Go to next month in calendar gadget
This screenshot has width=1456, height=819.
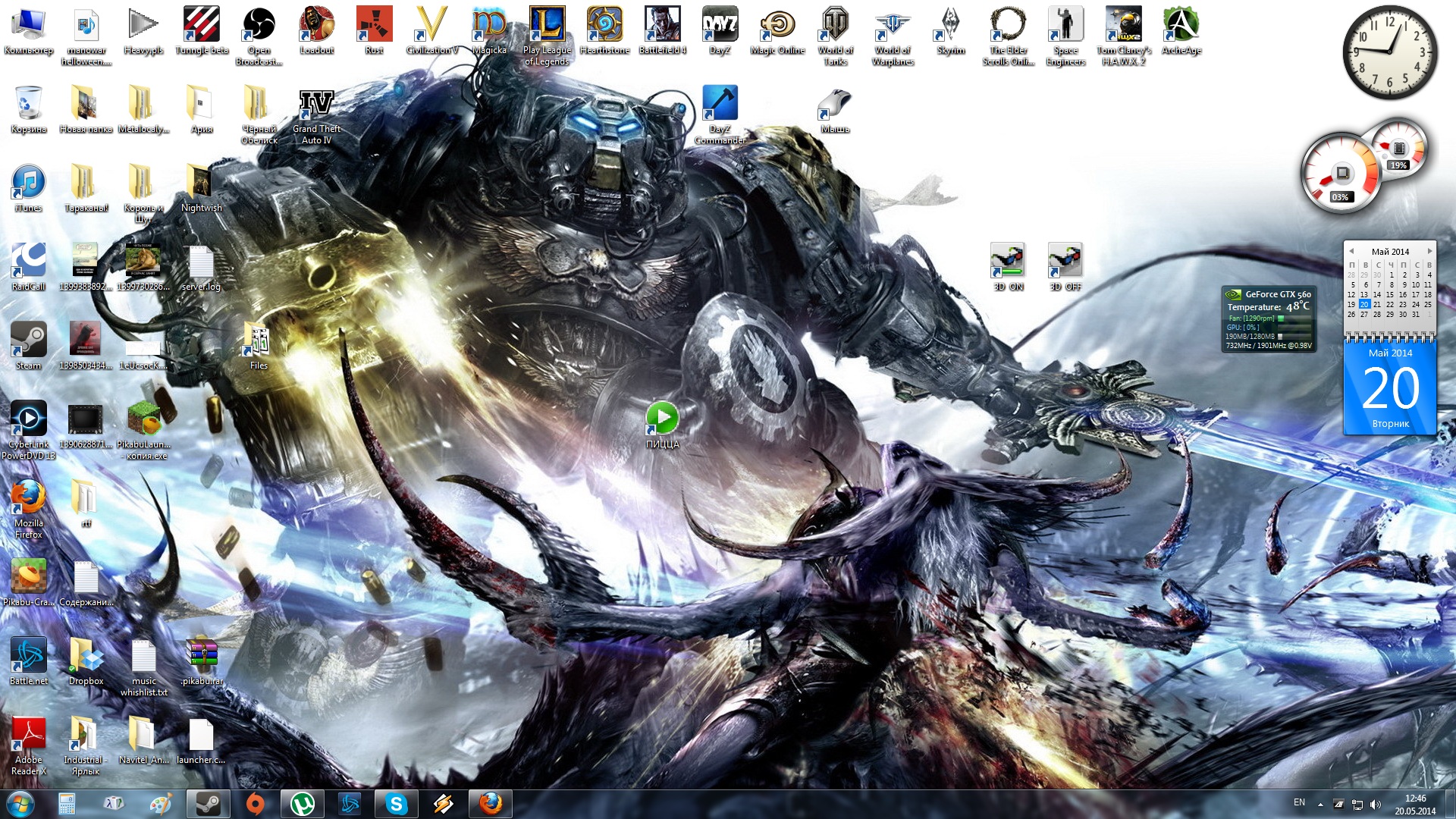[x=1429, y=251]
